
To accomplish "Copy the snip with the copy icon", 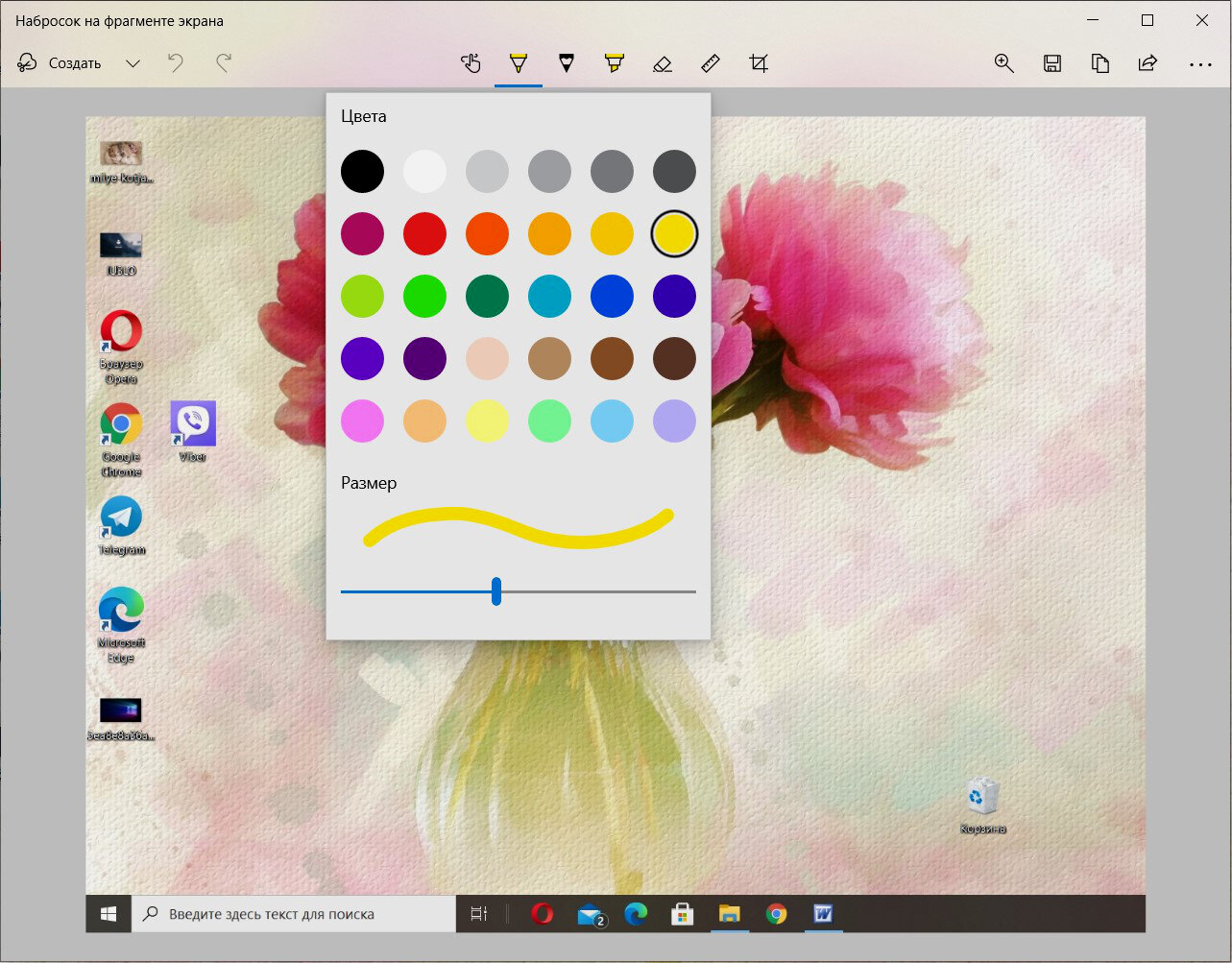I will 1100,63.
